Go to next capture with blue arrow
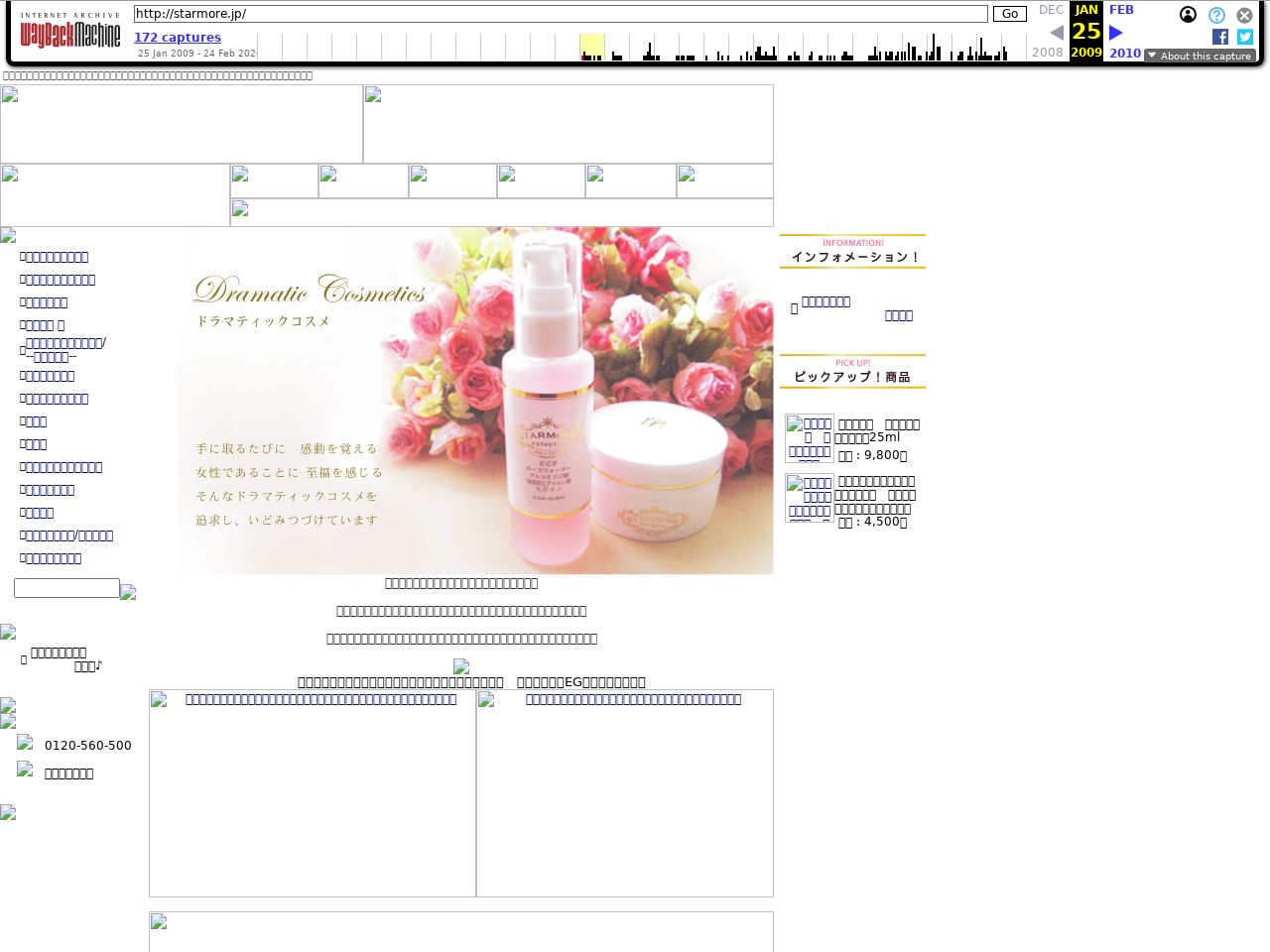 1116,33
